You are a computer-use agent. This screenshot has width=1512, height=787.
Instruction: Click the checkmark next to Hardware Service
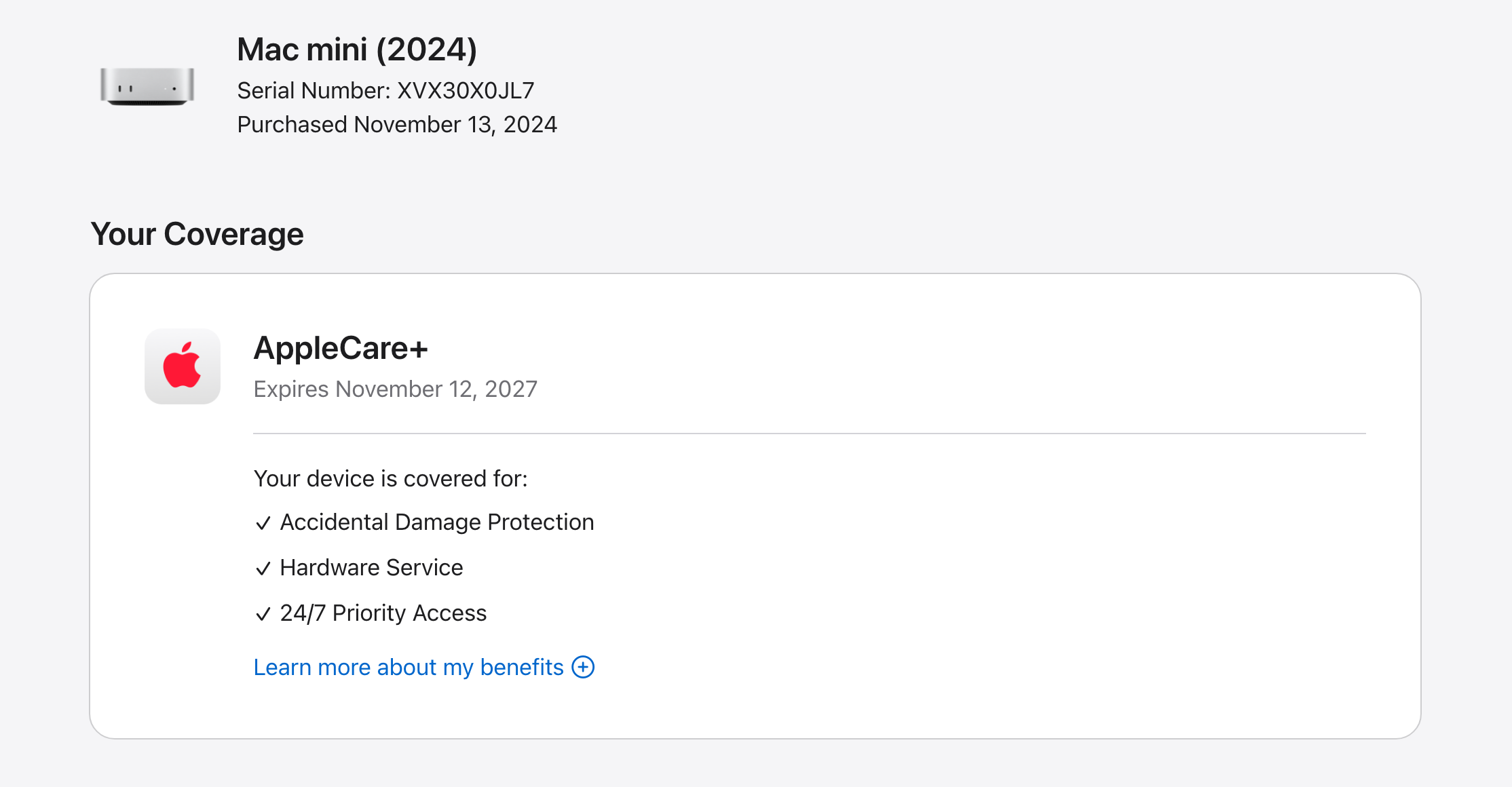point(263,569)
